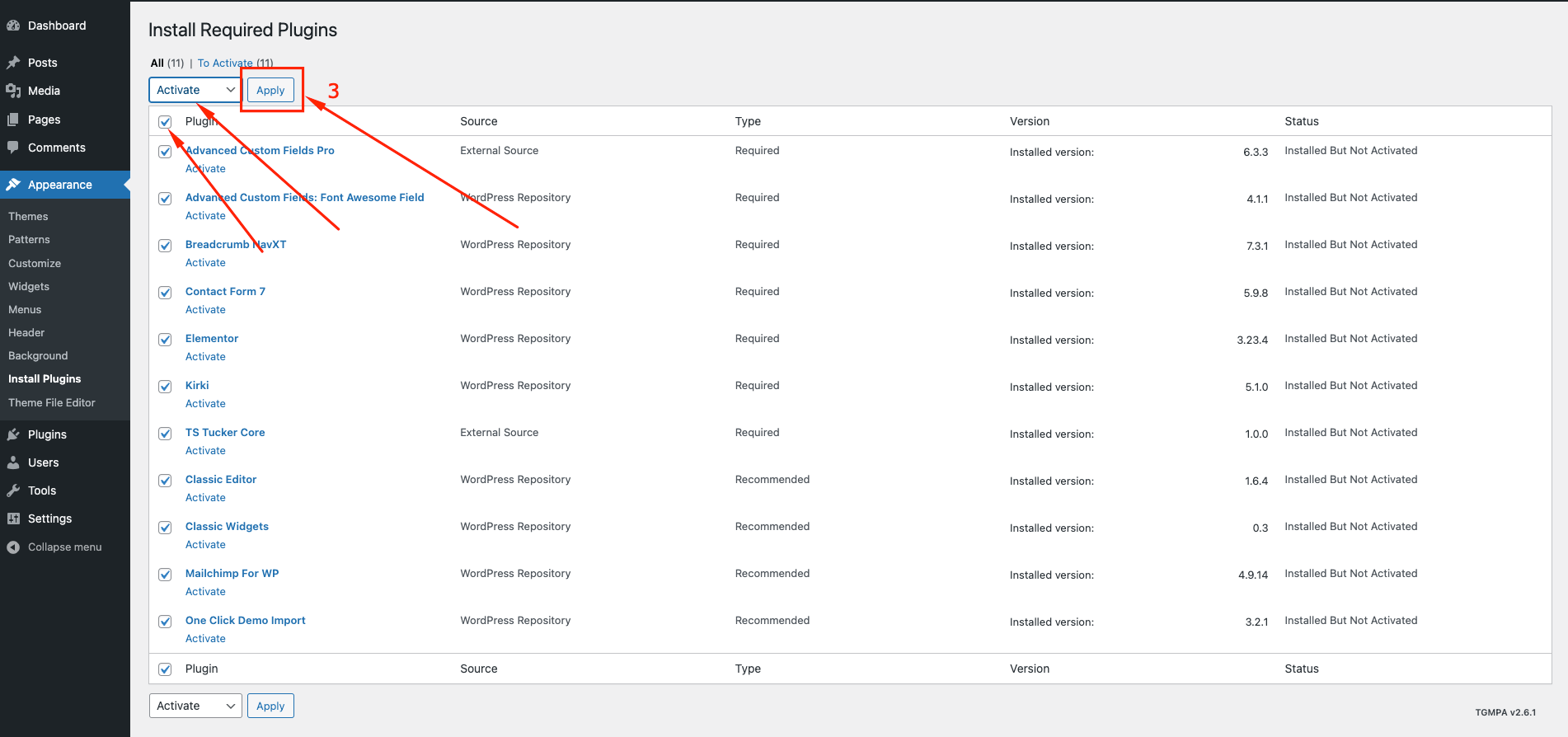Click the Settings sliders icon
Image resolution: width=1568 pixels, height=737 pixels.
[13, 519]
